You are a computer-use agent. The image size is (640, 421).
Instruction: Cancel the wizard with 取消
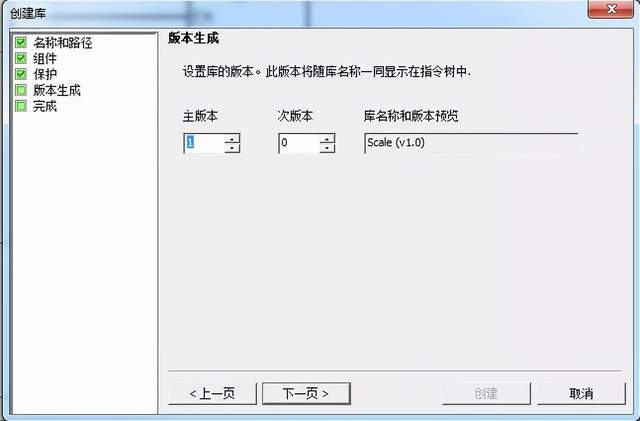coord(581,394)
